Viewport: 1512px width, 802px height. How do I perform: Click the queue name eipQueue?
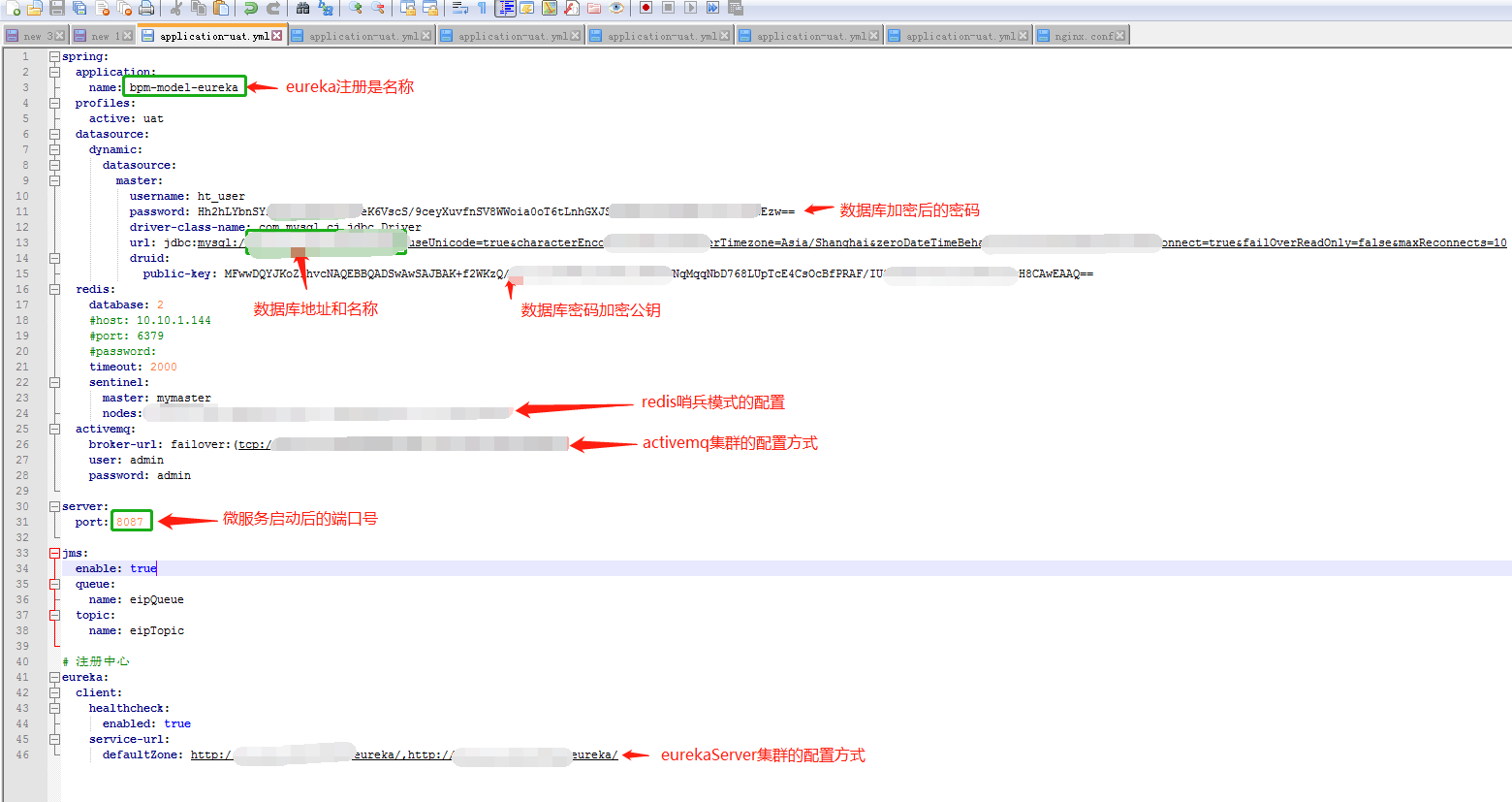pos(157,600)
